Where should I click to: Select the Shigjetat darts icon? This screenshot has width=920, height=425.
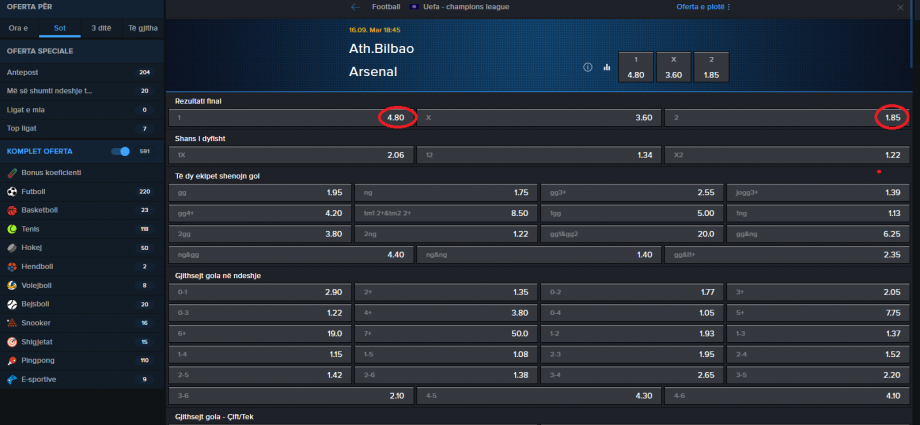(x=12, y=342)
